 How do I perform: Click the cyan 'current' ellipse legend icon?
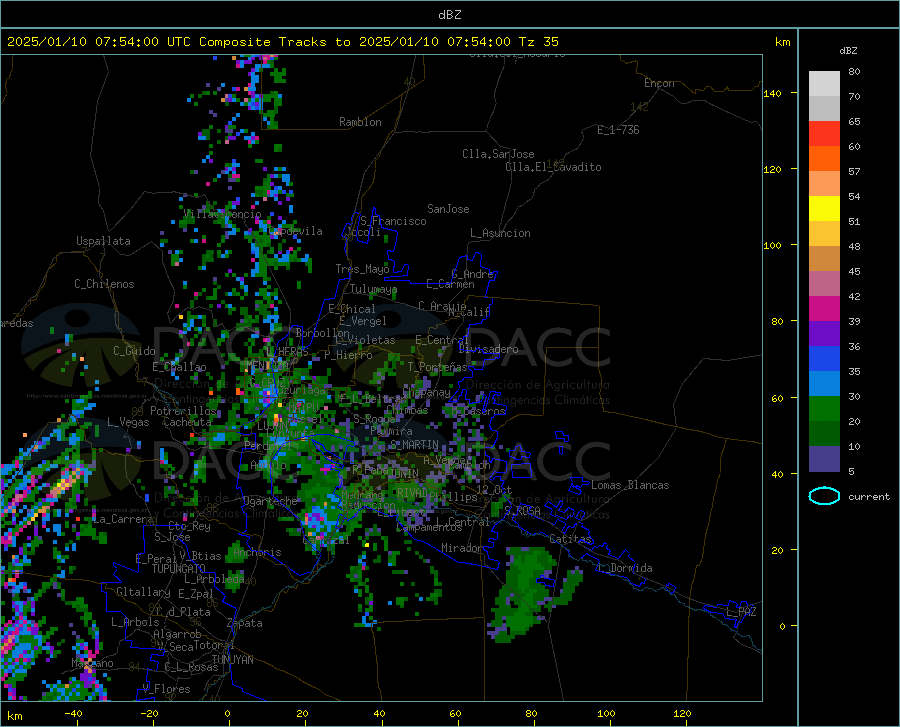[824, 496]
